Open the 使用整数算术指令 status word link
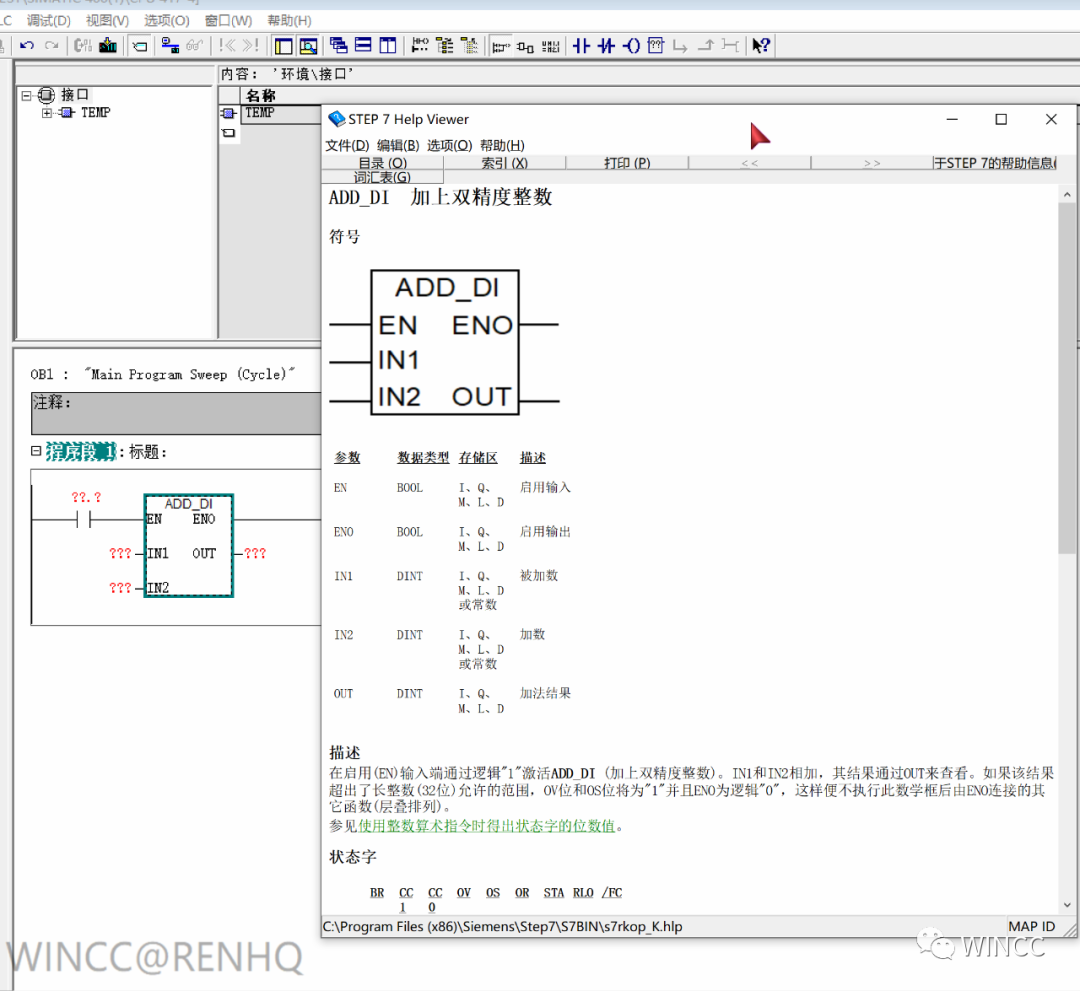1080x991 pixels. click(486, 825)
